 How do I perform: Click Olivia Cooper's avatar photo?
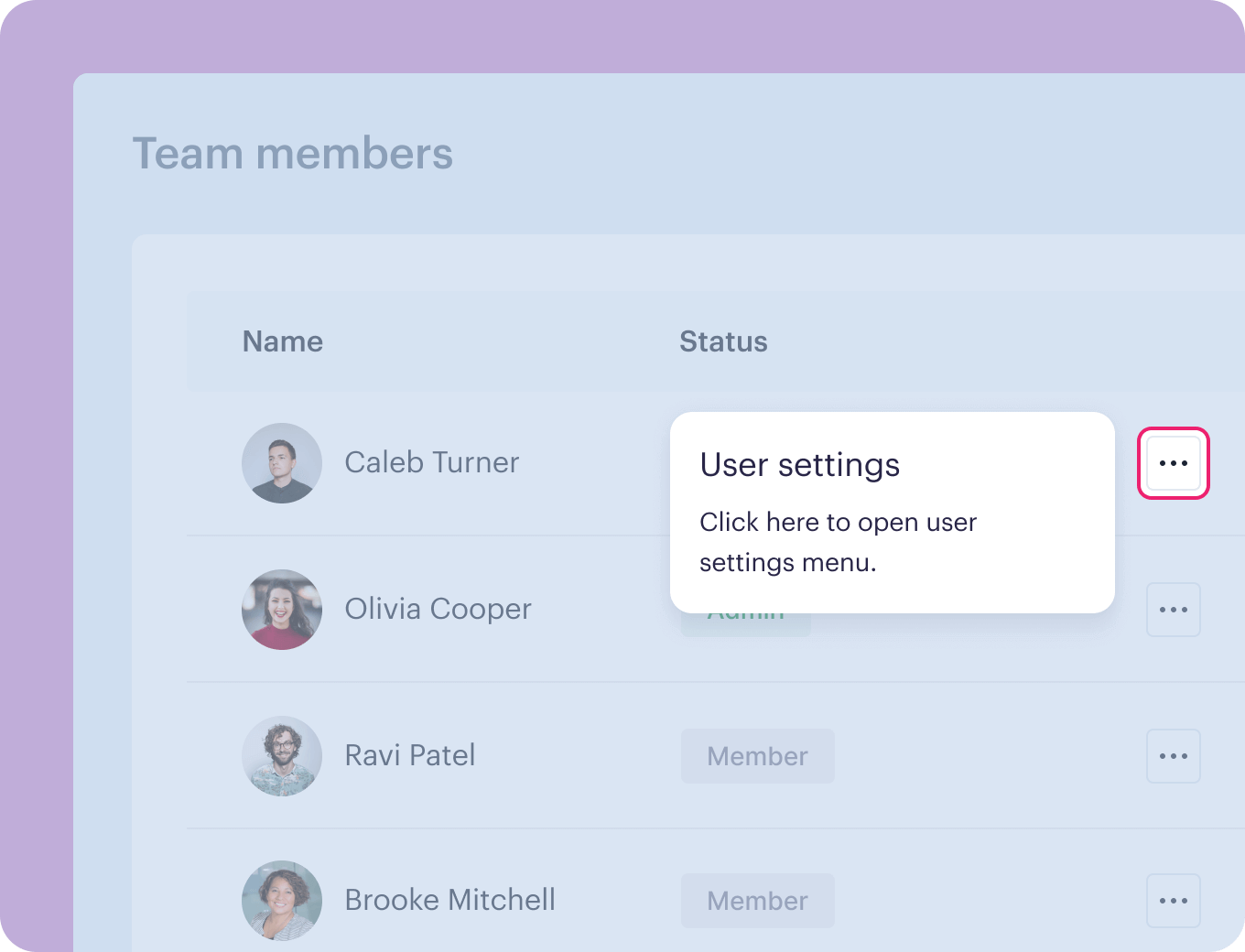point(282,610)
